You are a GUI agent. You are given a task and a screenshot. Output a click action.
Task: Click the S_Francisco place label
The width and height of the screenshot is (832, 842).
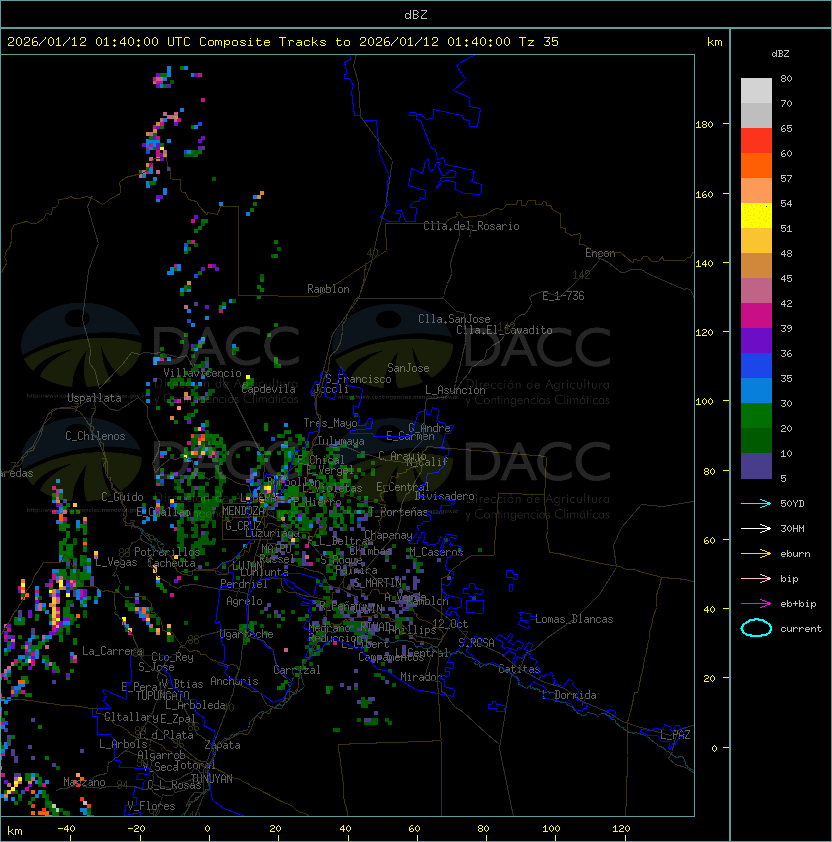[358, 379]
